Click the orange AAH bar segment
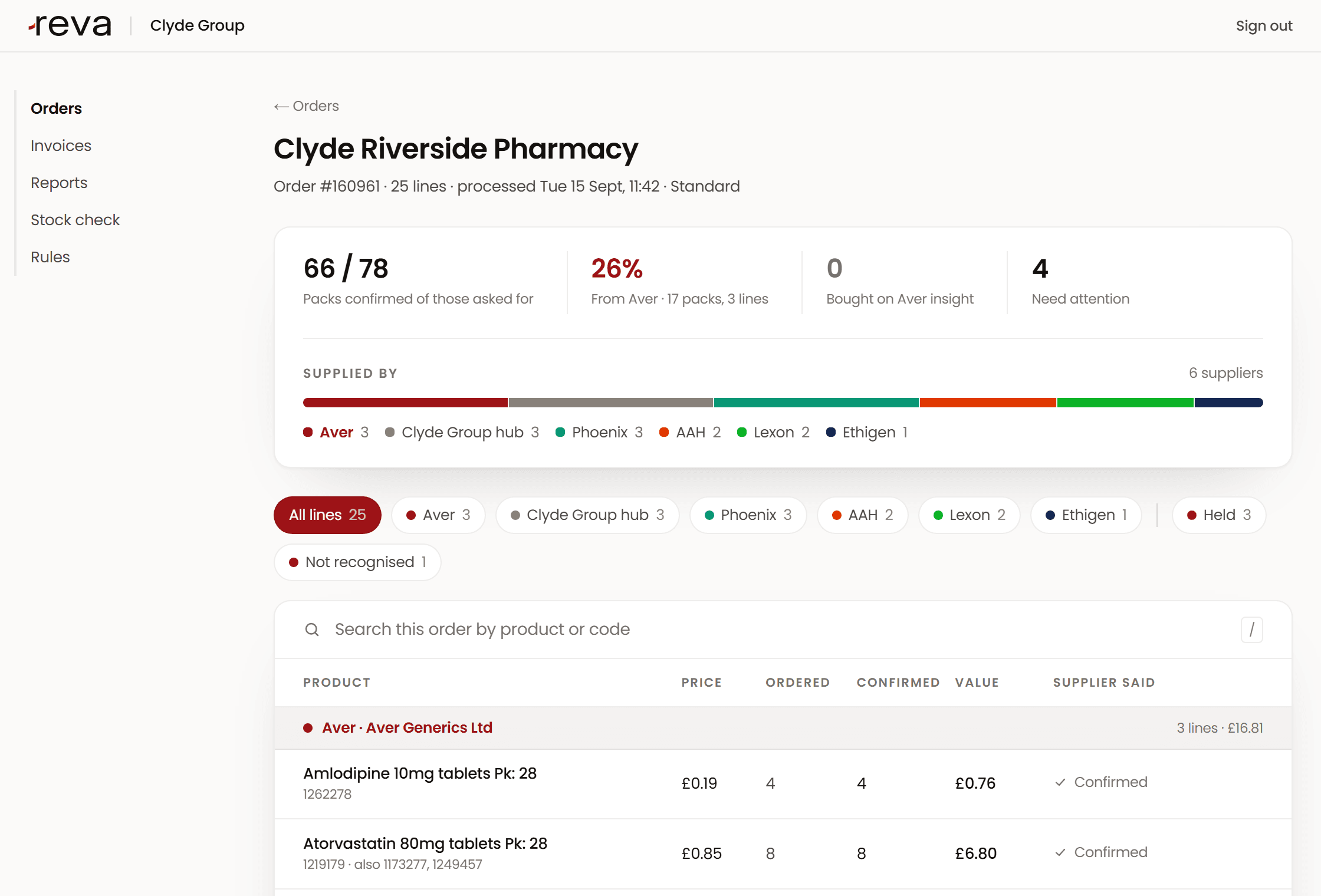Viewport: 1321px width, 896px height. click(988, 403)
